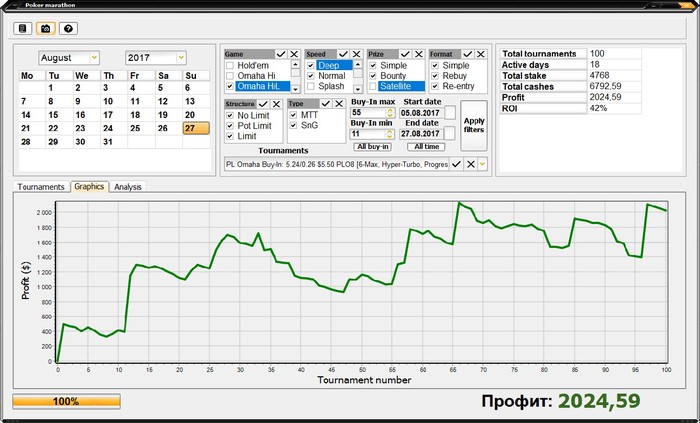Toggle the Hold'em game checkbox
This screenshot has width=700, height=423.
click(x=230, y=66)
